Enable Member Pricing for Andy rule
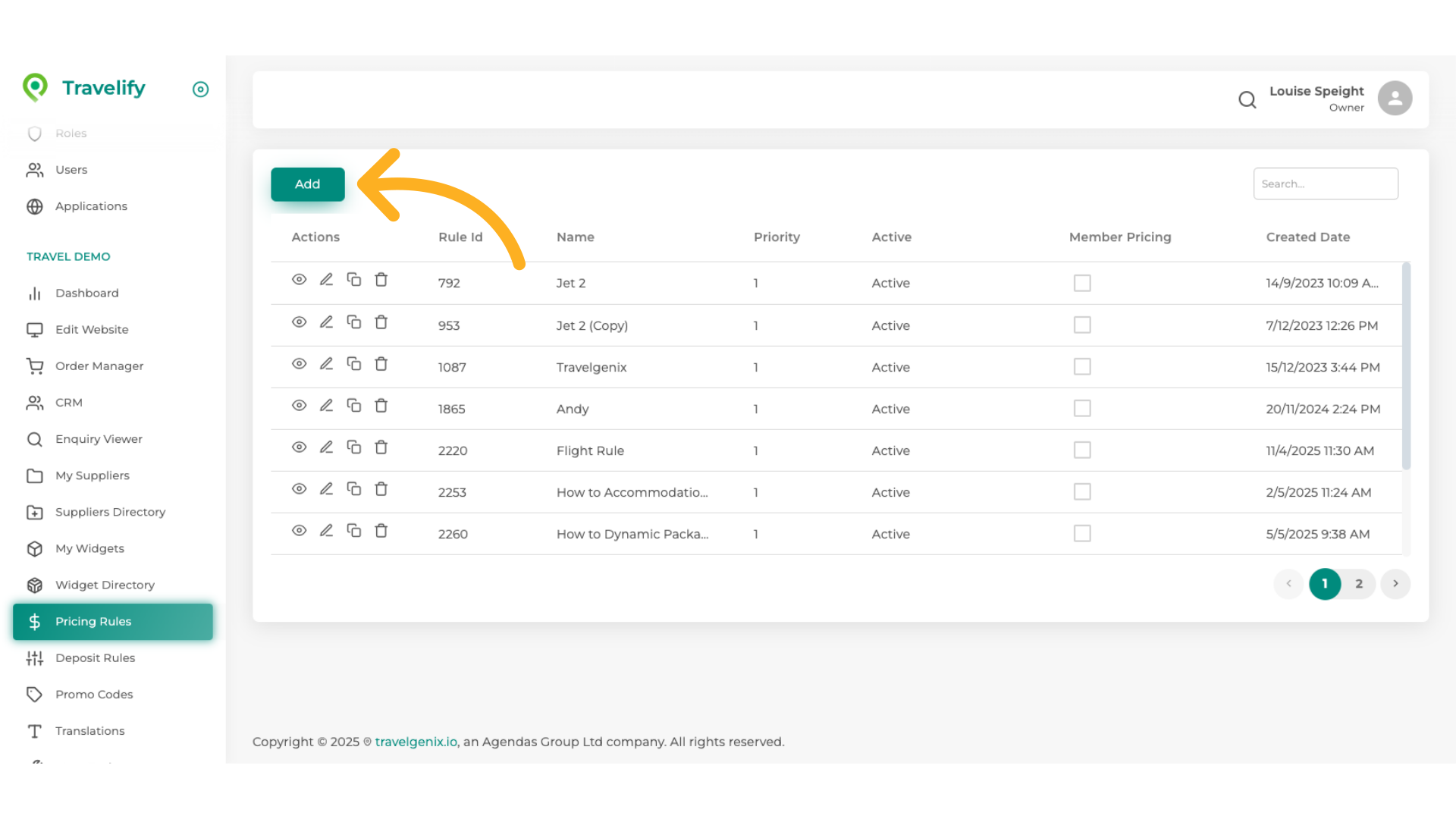Viewport: 1456px width, 819px height. (x=1082, y=409)
